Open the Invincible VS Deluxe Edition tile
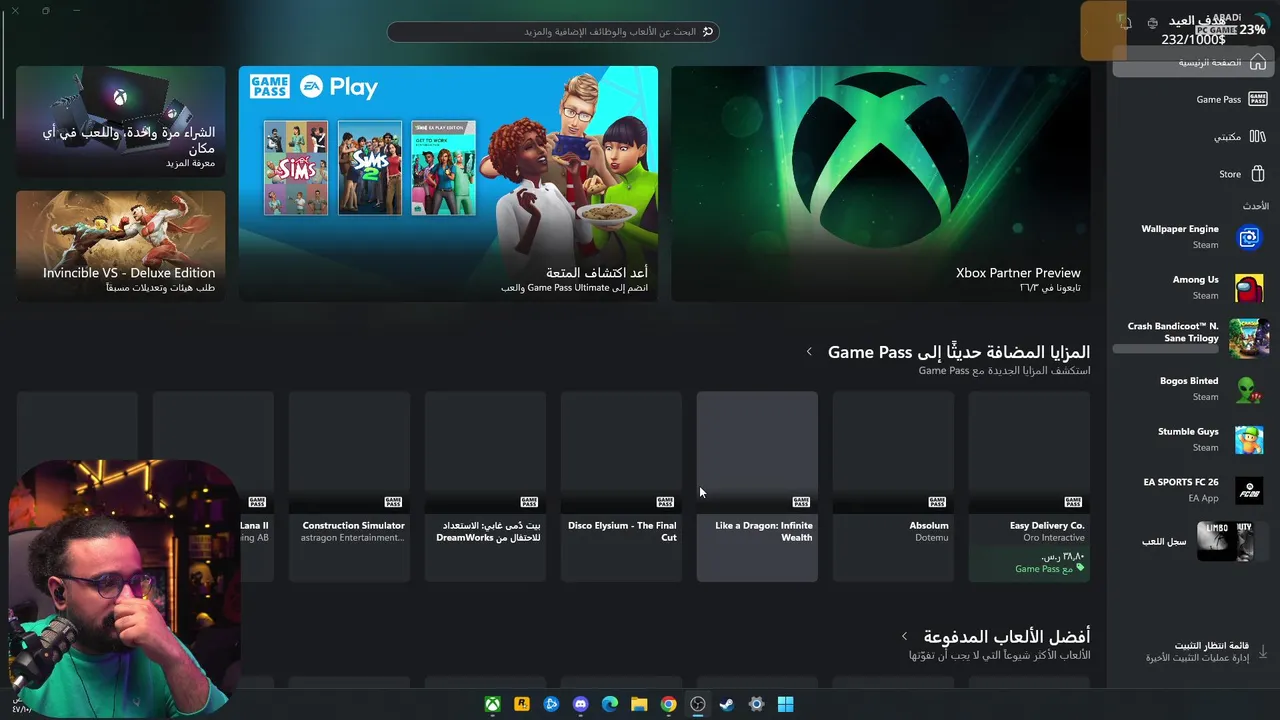 [121, 246]
